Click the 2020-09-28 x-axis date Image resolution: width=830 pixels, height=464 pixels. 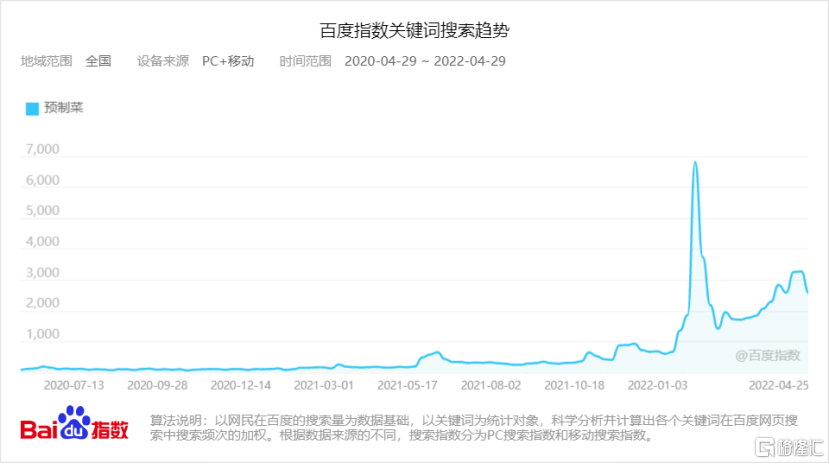(x=157, y=386)
